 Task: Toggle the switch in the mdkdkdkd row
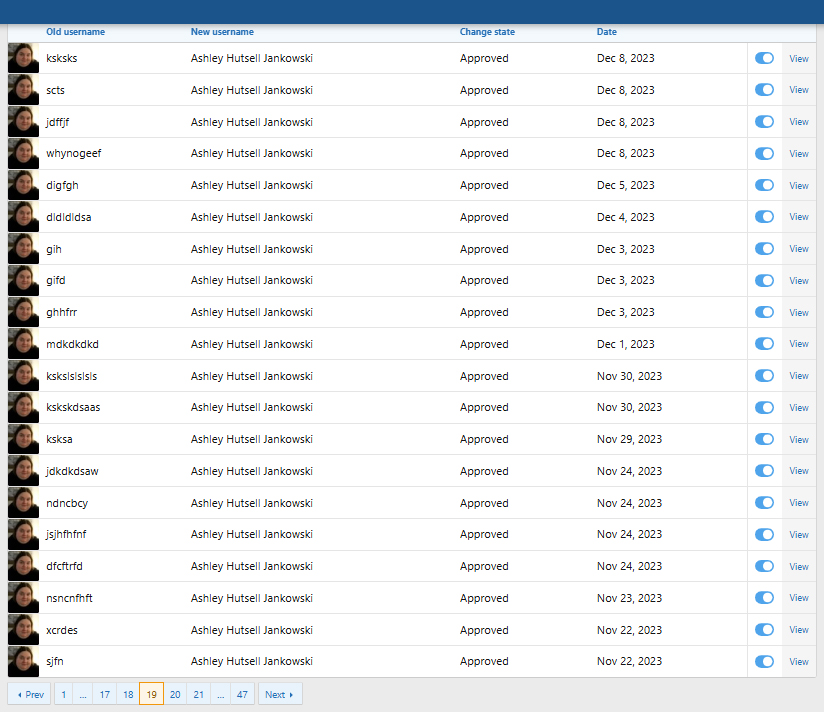[x=764, y=344]
